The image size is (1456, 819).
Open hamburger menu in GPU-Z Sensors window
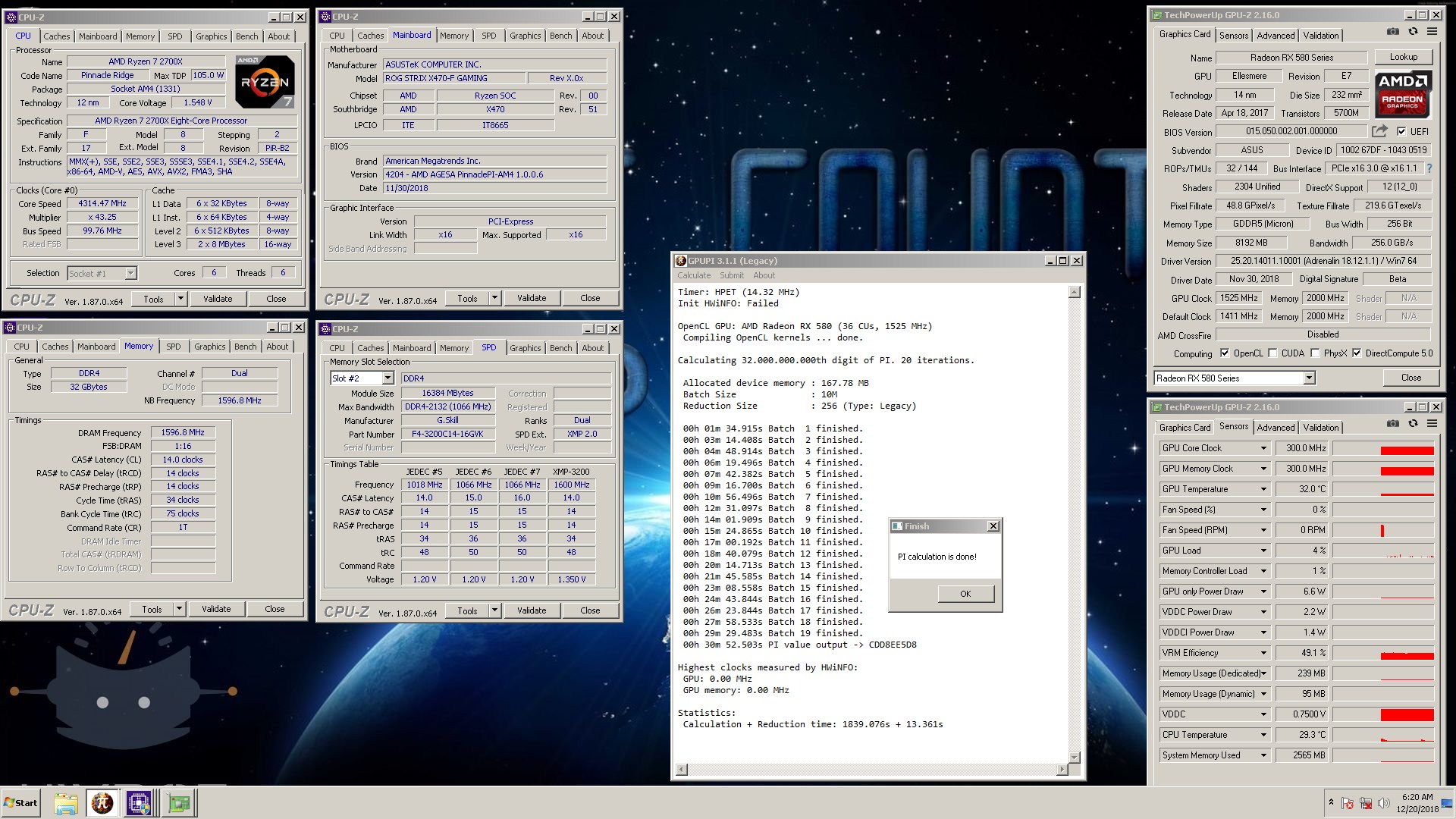click(x=1432, y=424)
